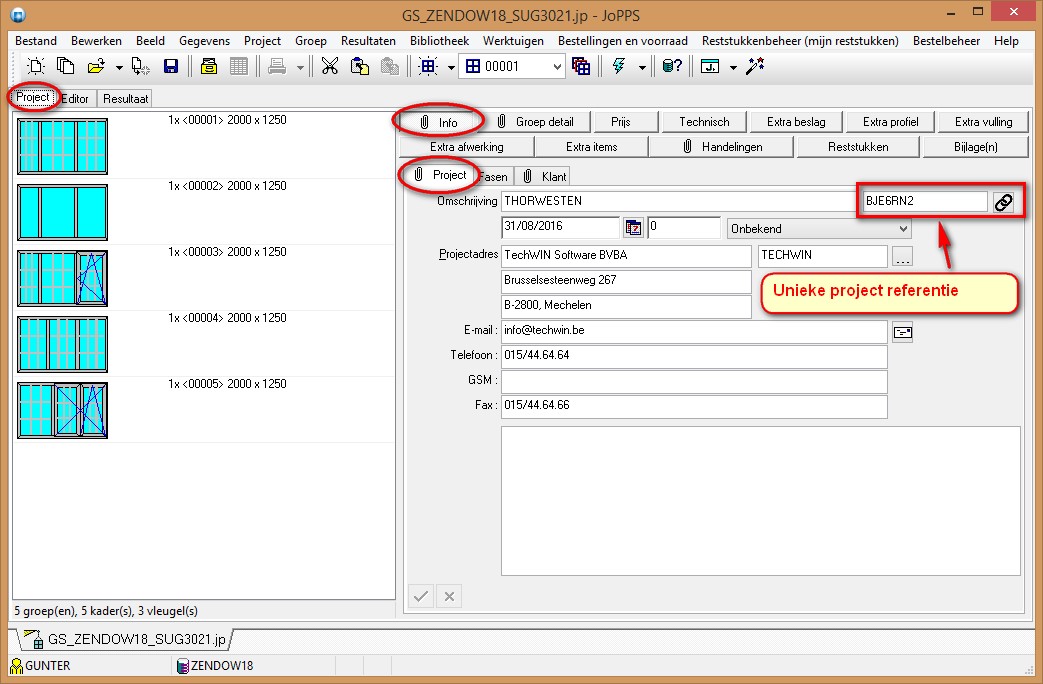Viewport: 1043px width, 684px height.
Task: Click the stacked windows icon after group selector
Action: coord(581,66)
